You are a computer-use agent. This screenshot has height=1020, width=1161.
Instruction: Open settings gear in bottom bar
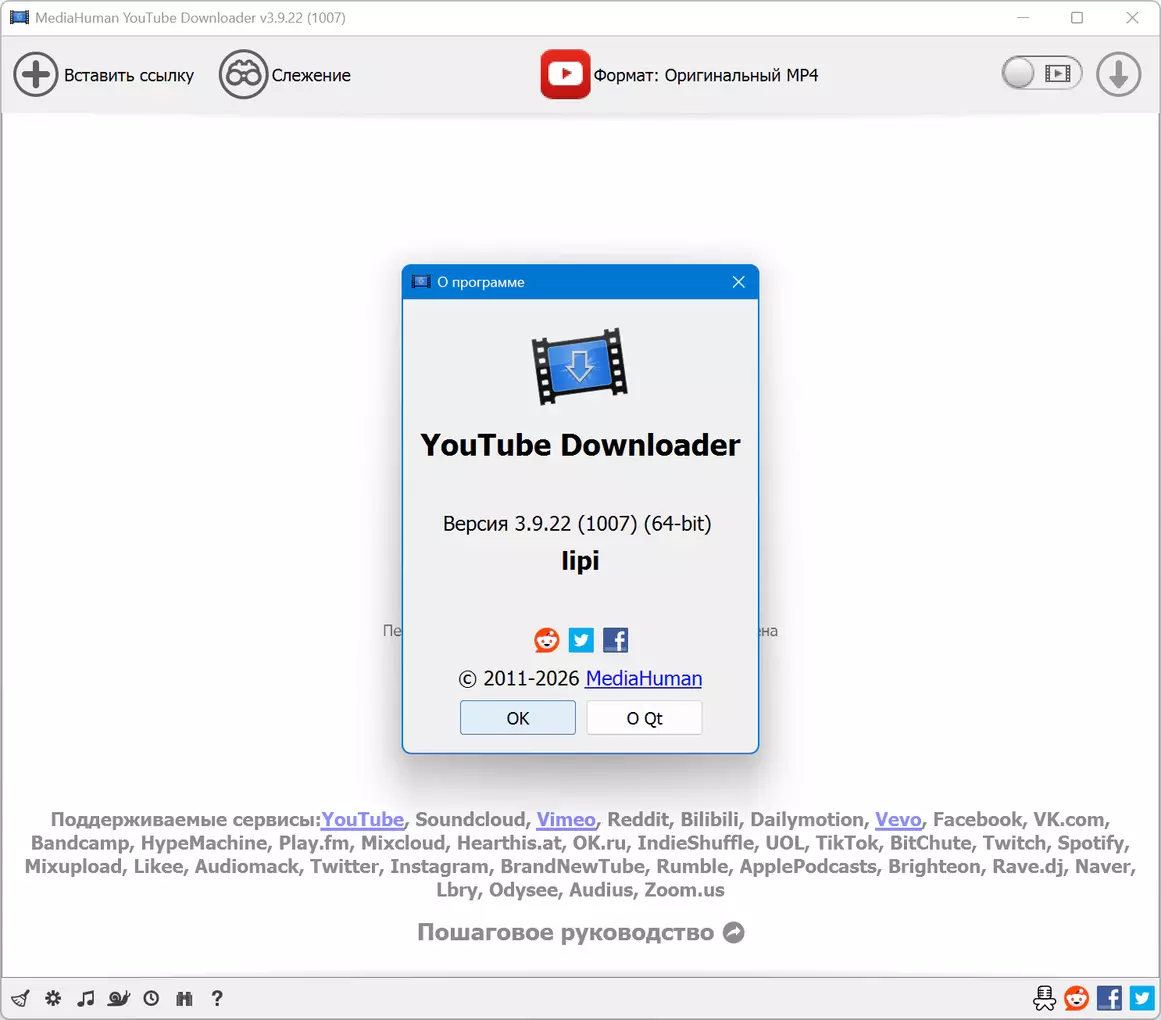click(x=53, y=999)
